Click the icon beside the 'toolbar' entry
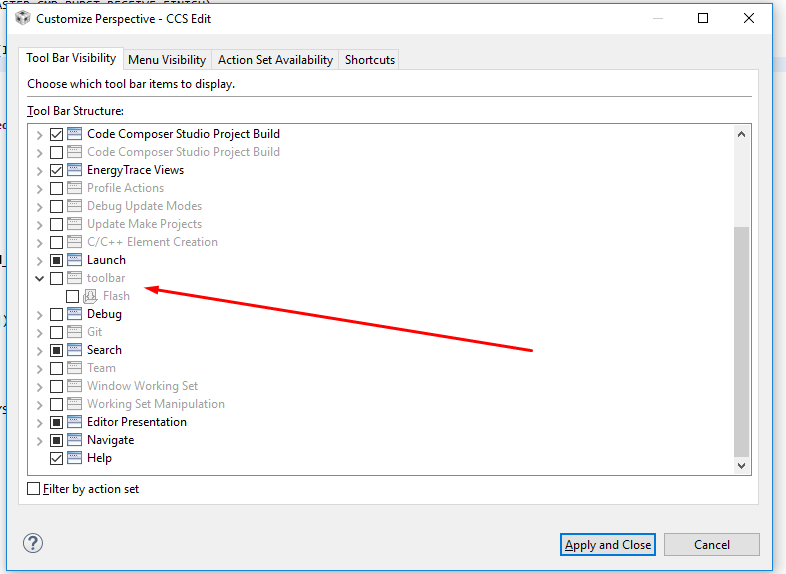Screen dimensions: 786x574 (74, 278)
